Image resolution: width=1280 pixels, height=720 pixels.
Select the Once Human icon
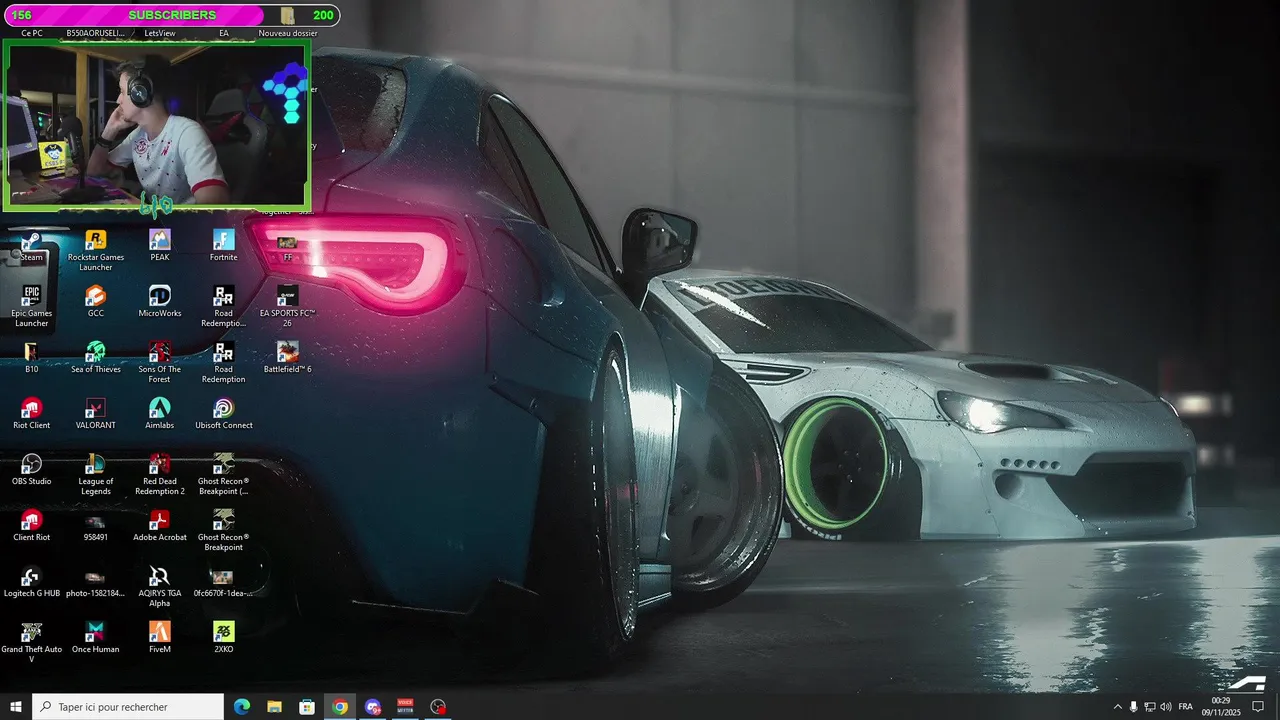96,638
